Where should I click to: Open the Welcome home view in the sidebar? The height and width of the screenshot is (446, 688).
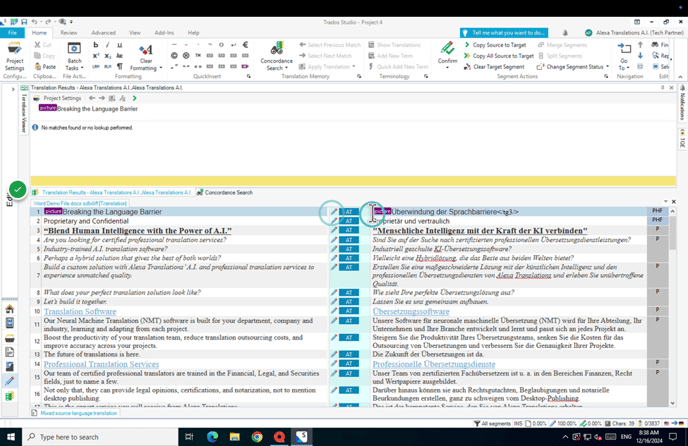pyautogui.click(x=10, y=309)
